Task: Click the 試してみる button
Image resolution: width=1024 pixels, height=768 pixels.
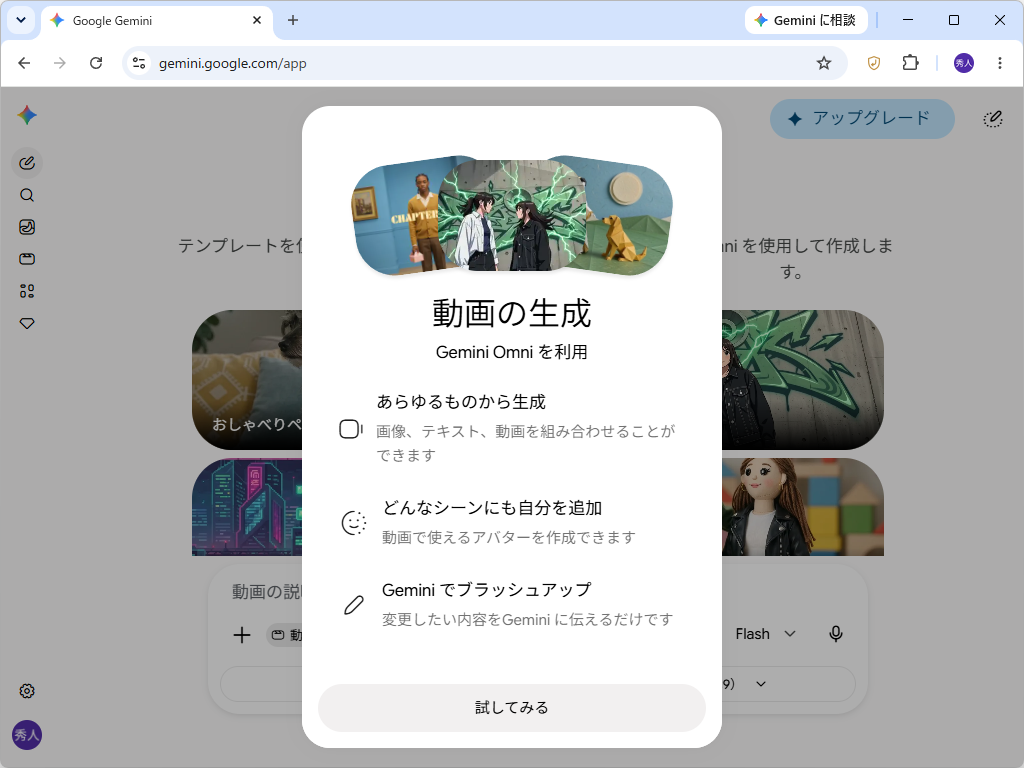Action: pos(511,708)
